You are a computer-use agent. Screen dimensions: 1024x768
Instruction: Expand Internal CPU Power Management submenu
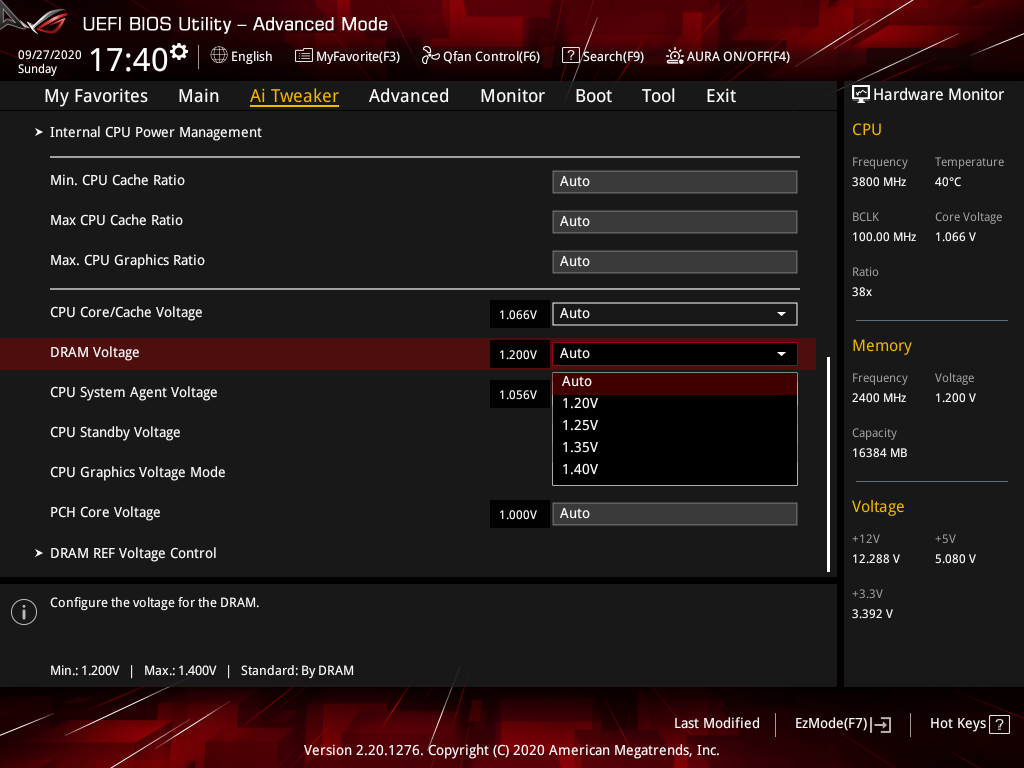point(155,133)
